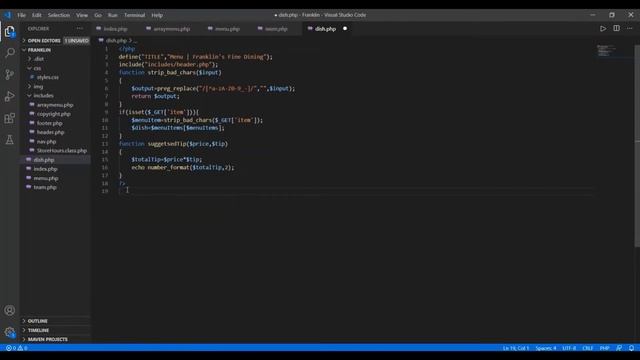Open the View menu
This screenshot has width=640, height=360.
[x=82, y=15]
